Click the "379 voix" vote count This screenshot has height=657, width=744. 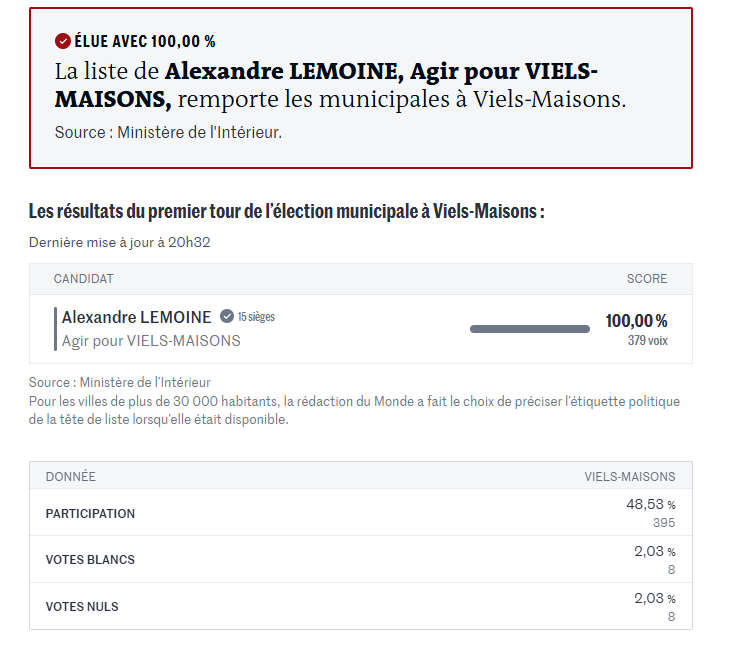(x=647, y=341)
